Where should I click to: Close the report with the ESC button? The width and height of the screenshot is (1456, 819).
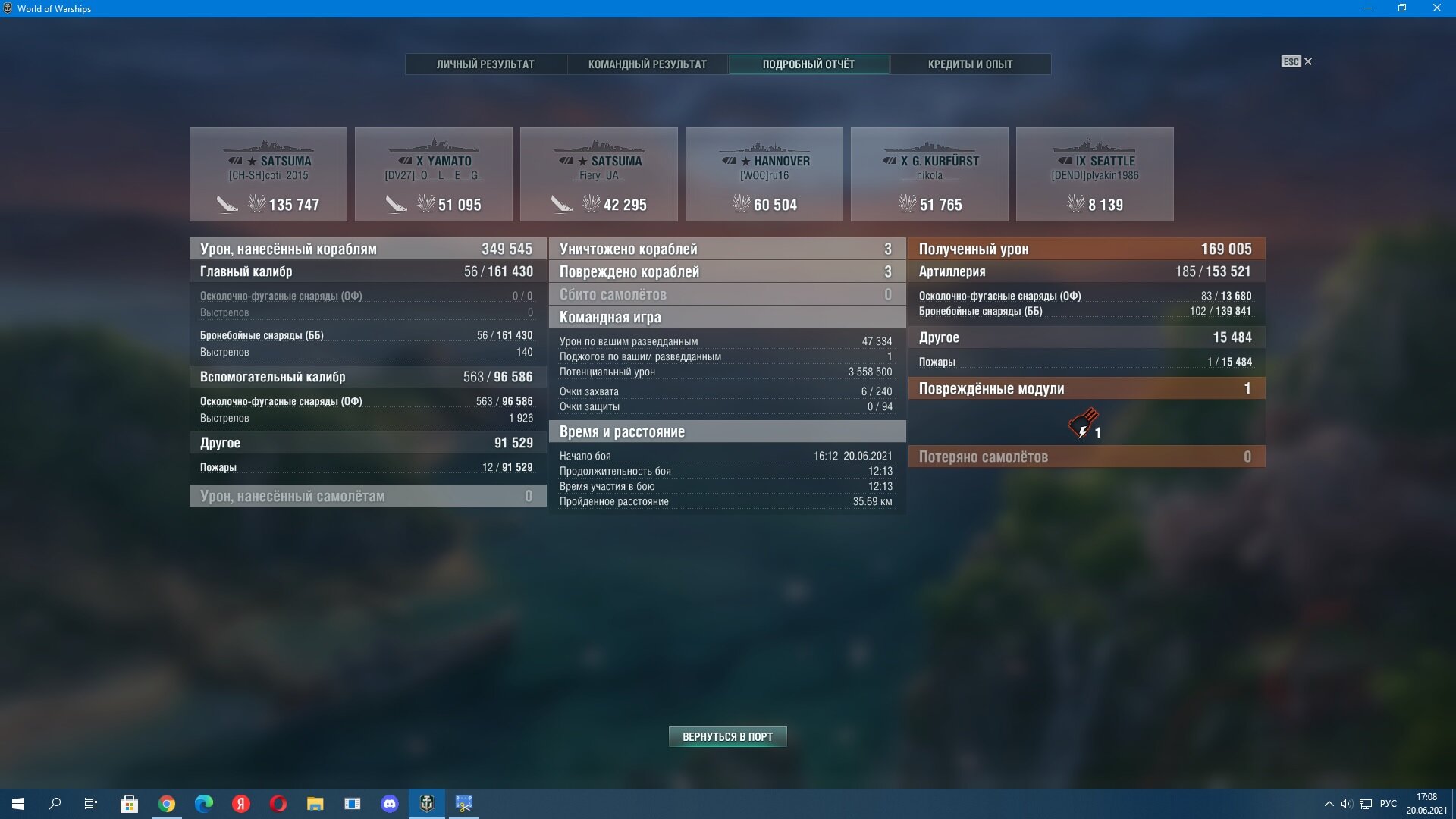pyautogui.click(x=1296, y=61)
